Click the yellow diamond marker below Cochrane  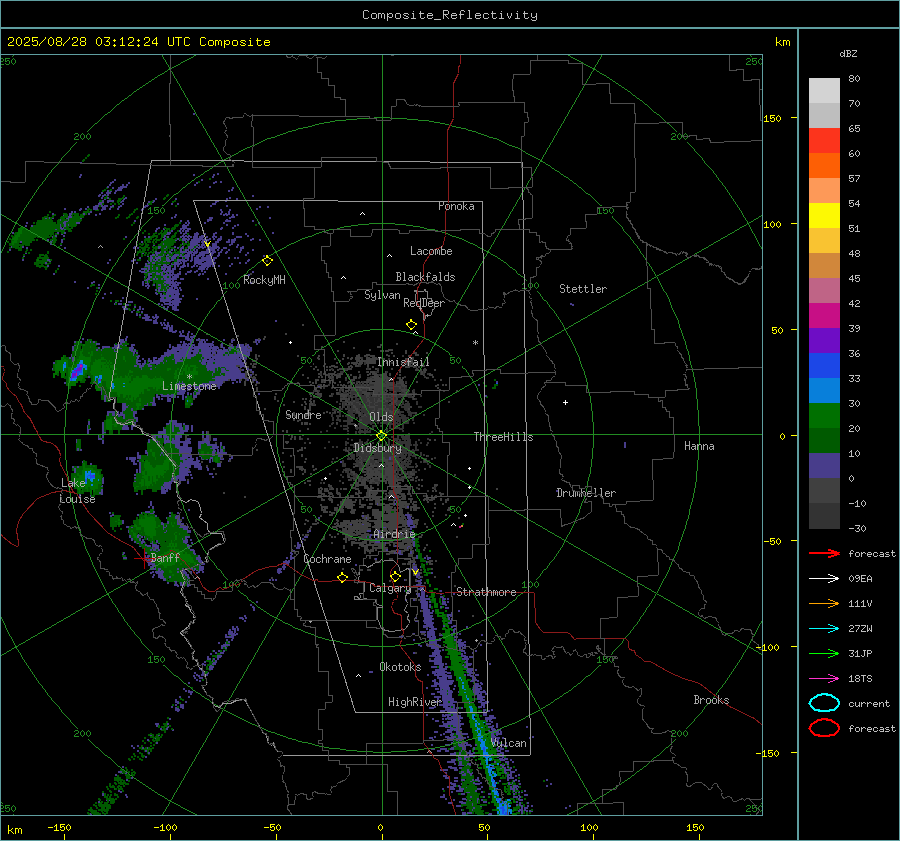tap(342, 577)
